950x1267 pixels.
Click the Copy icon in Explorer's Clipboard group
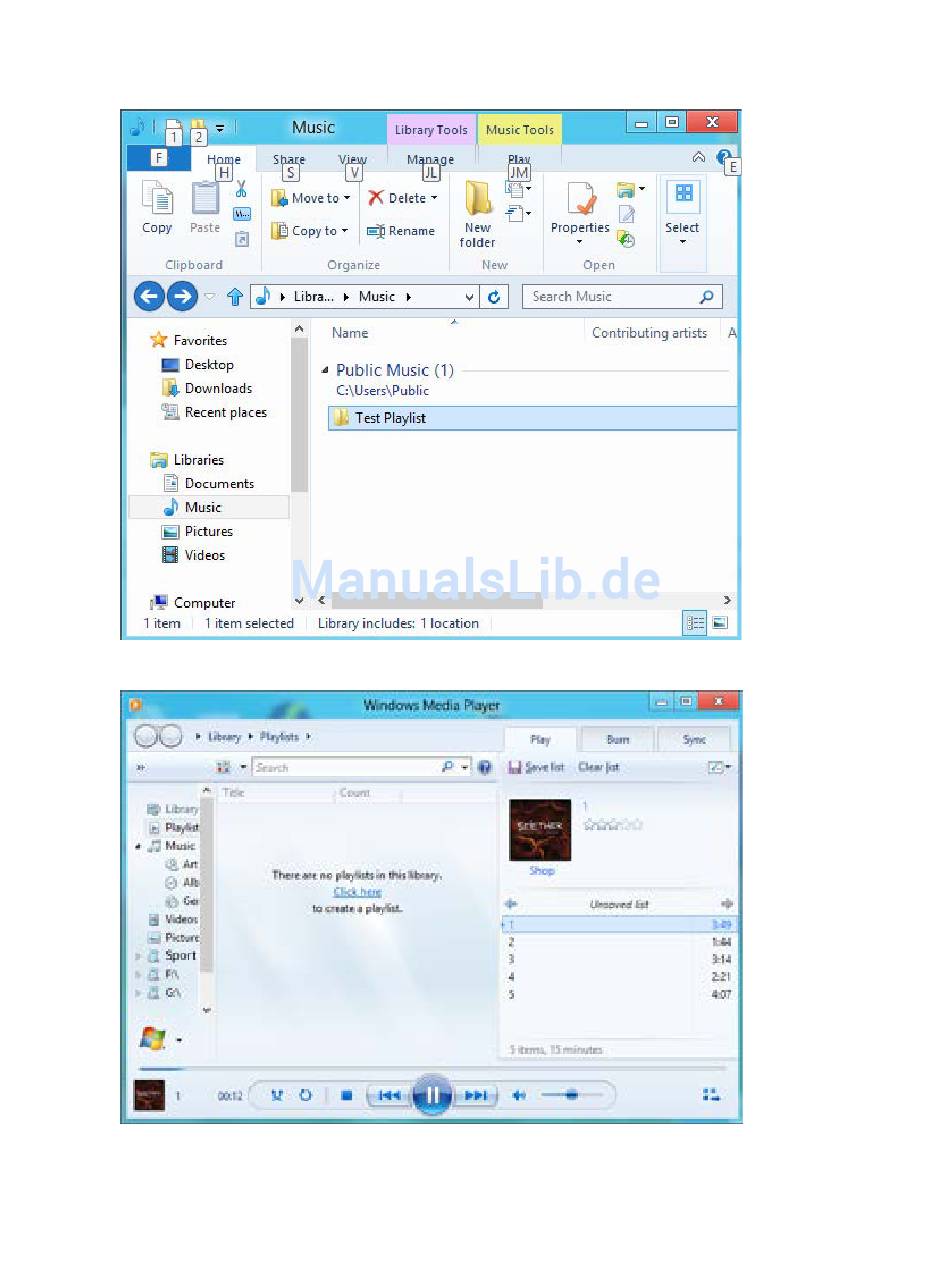click(157, 199)
